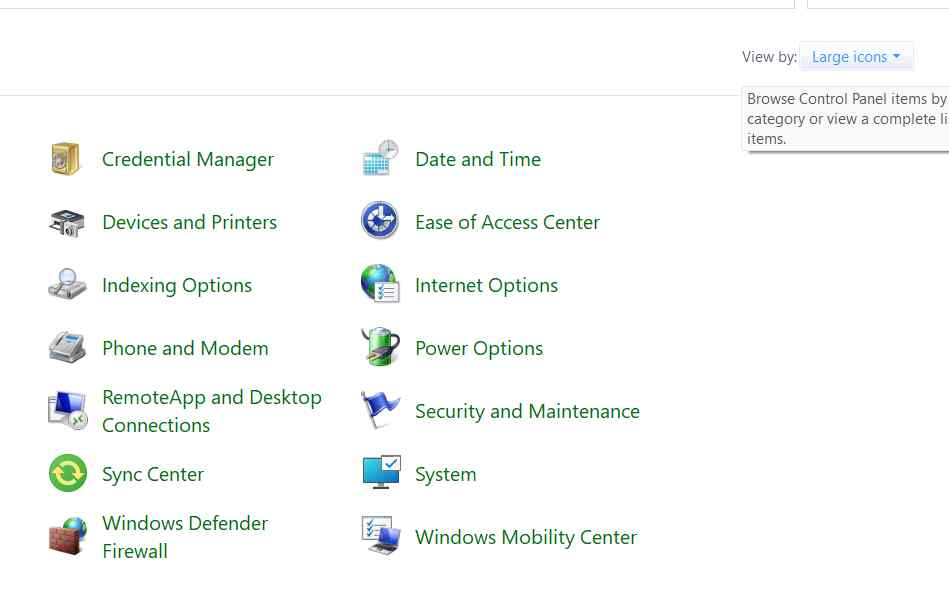This screenshot has height=590, width=949.
Task: Open the Power Options link
Action: pyautogui.click(x=479, y=348)
